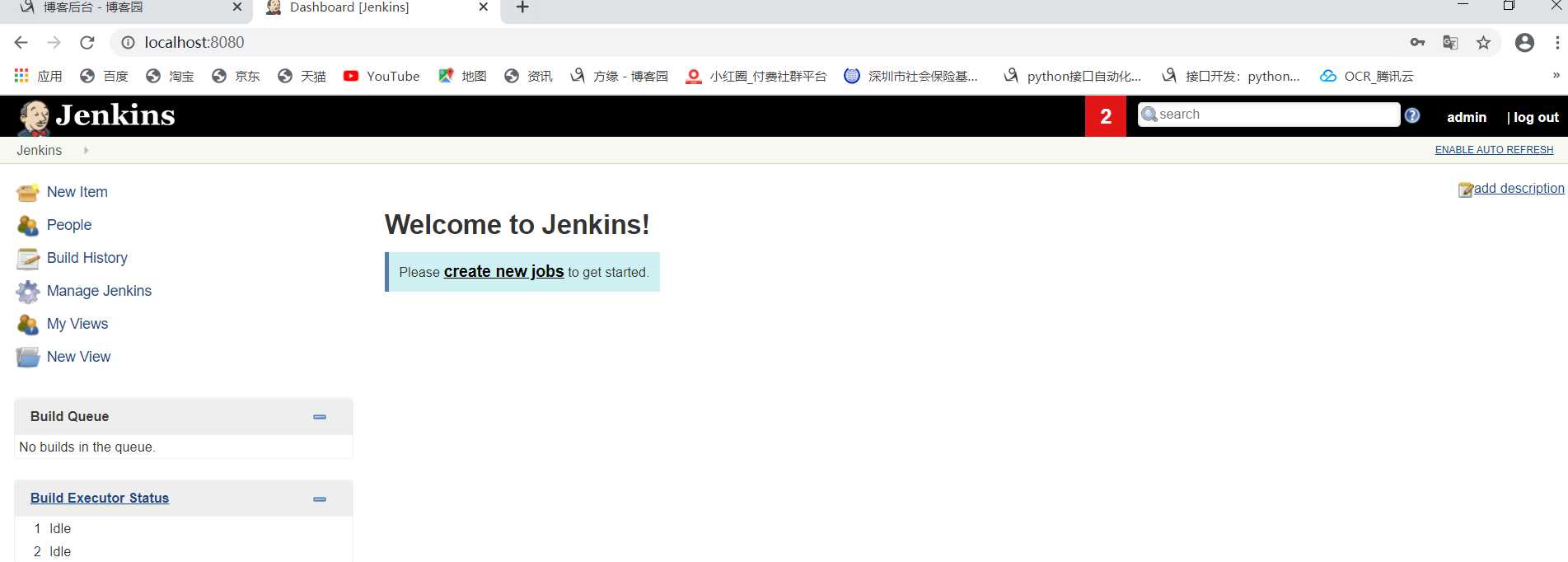Open a new browser tab
The height and width of the screenshot is (562, 1568).
pyautogui.click(x=522, y=7)
